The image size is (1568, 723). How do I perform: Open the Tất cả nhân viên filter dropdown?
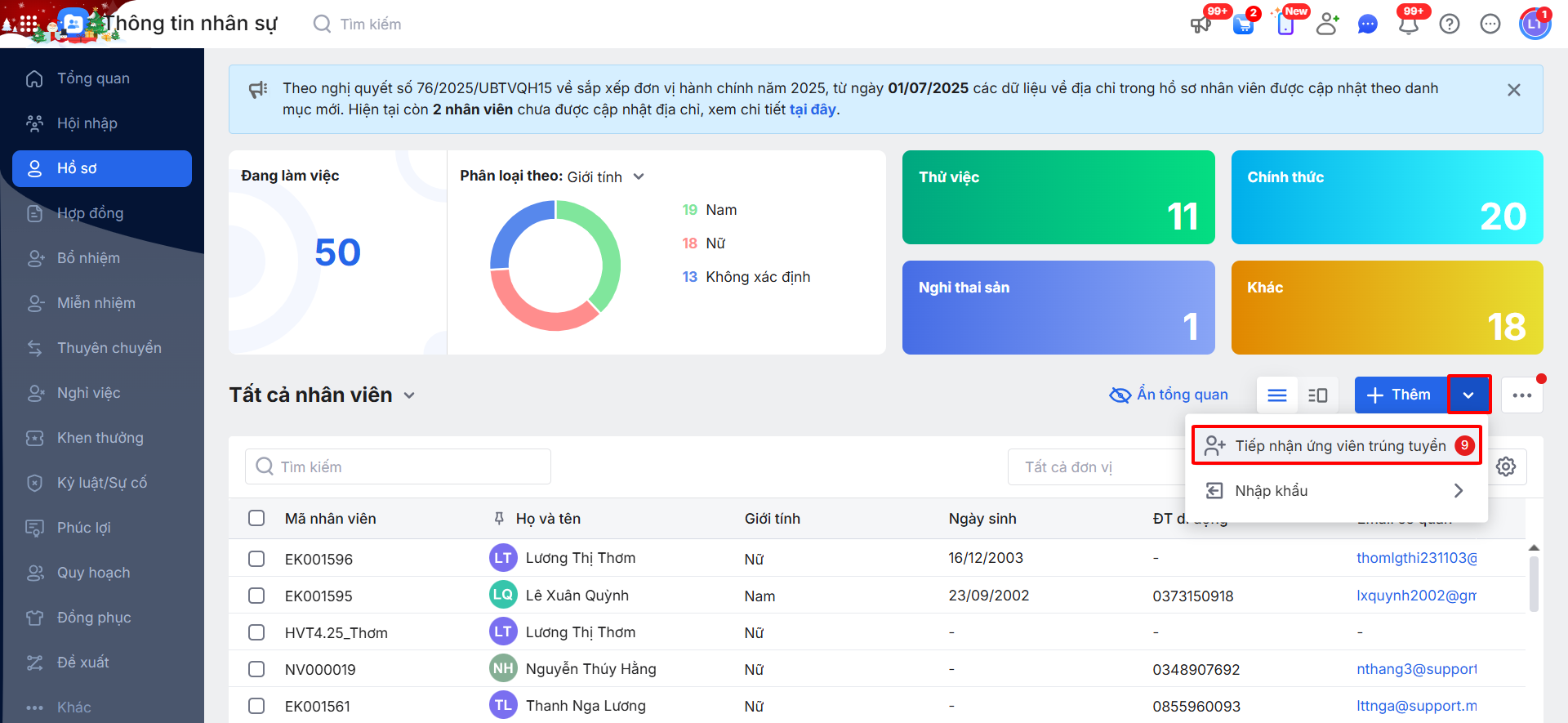coord(323,395)
